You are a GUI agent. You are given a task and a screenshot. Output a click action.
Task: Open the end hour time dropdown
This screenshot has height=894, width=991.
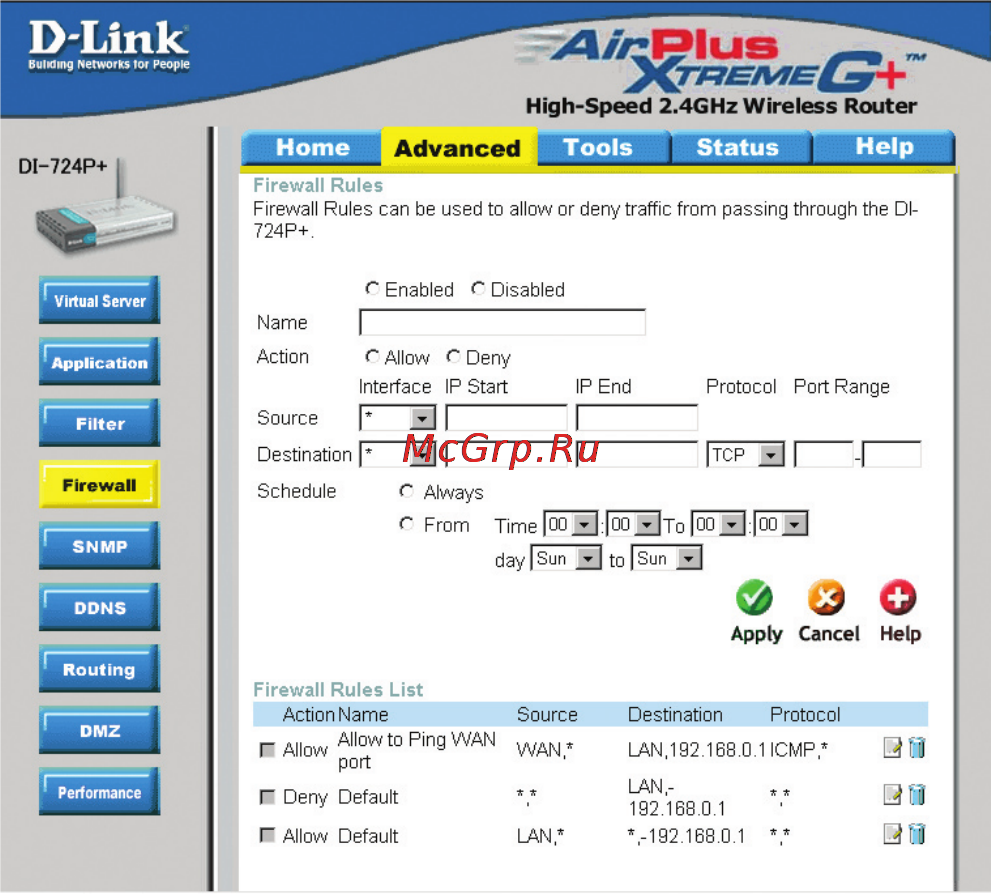pyautogui.click(x=718, y=524)
